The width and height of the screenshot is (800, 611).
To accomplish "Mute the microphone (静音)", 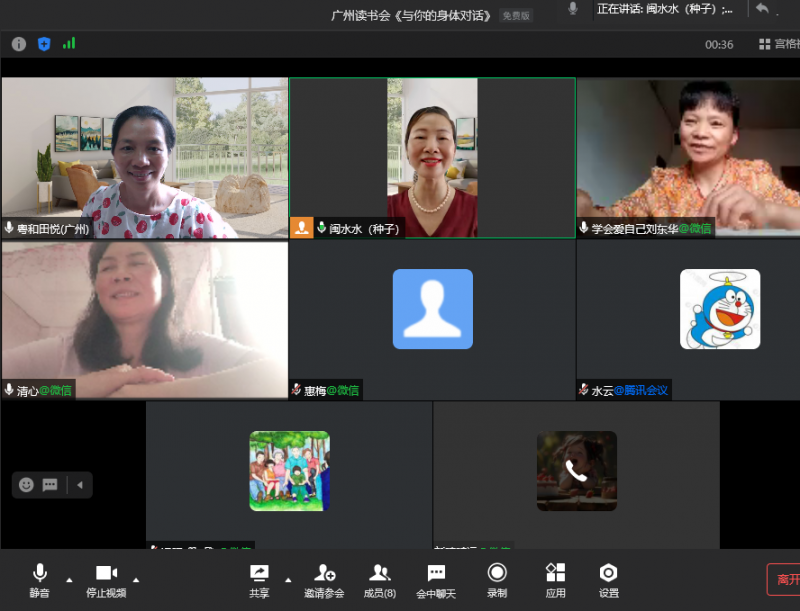I will [x=39, y=579].
